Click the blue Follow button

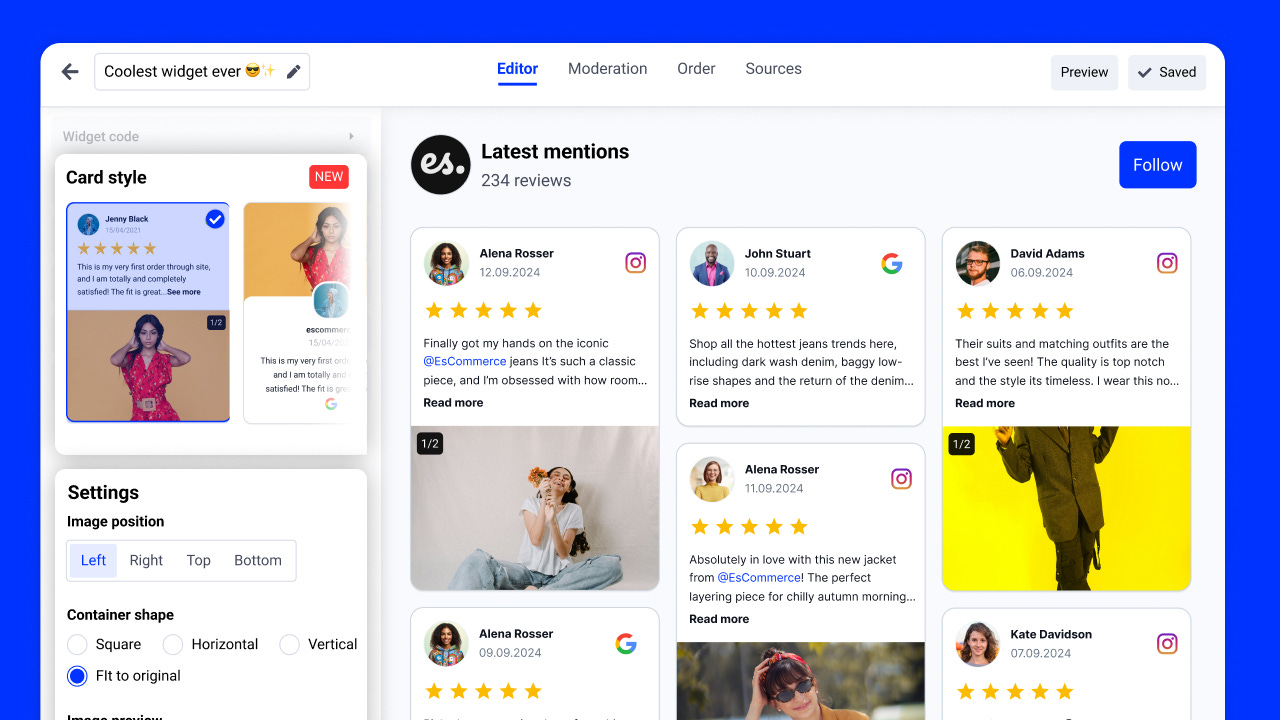tap(1158, 165)
